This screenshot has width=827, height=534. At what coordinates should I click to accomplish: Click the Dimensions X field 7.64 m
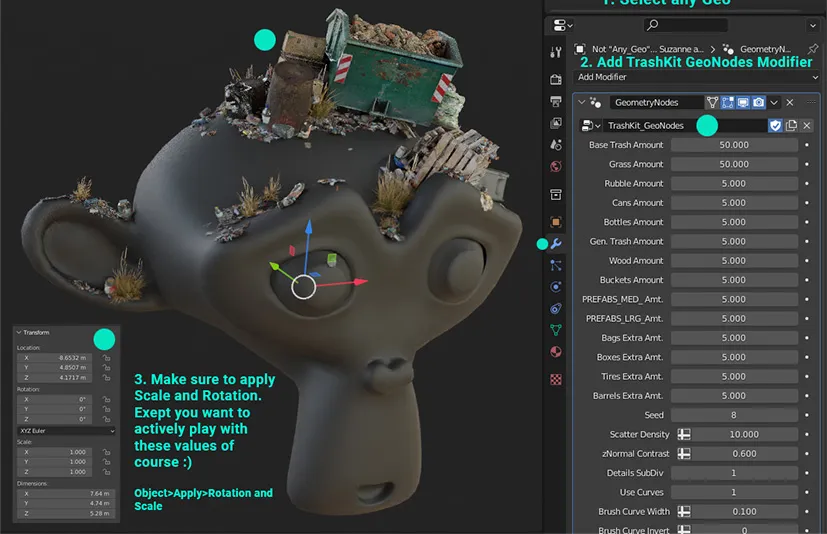click(x=66, y=494)
